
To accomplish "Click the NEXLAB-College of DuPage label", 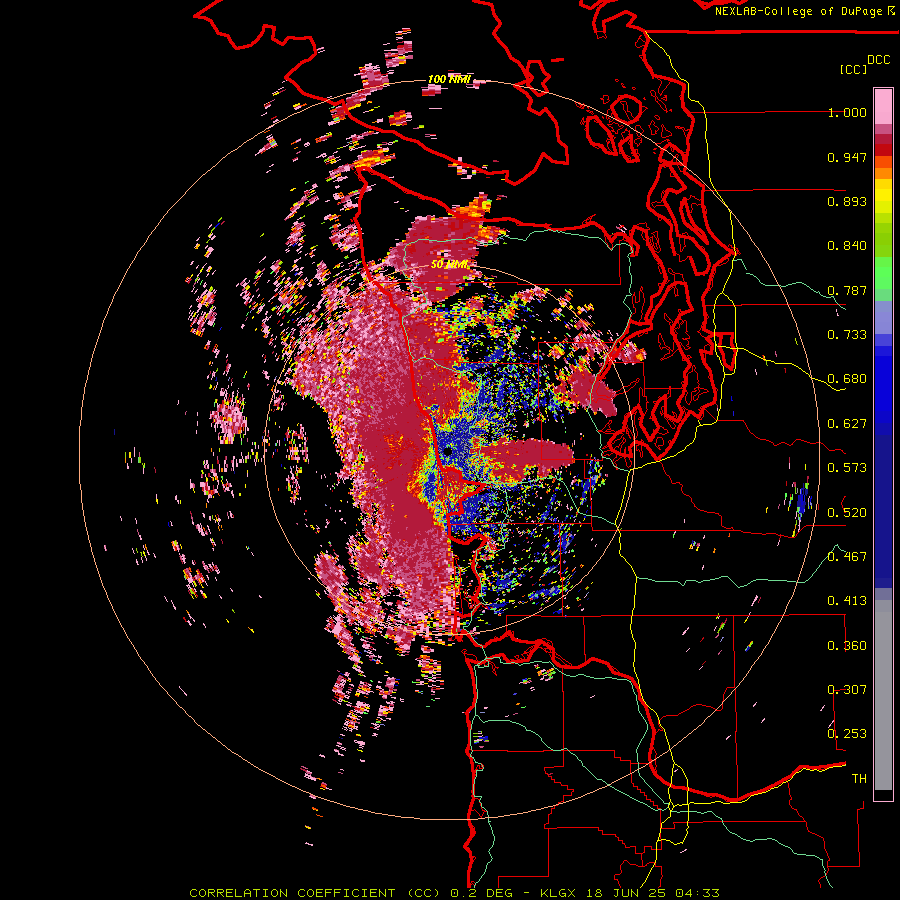I will (798, 11).
